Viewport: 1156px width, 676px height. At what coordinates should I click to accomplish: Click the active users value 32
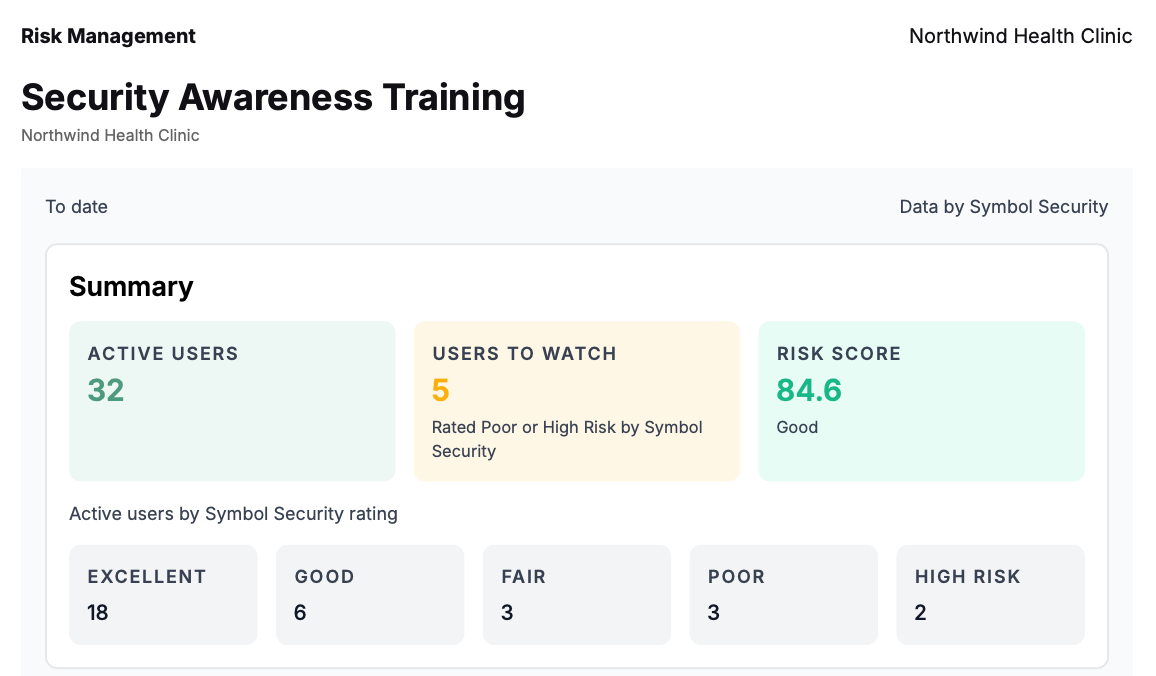tap(106, 390)
